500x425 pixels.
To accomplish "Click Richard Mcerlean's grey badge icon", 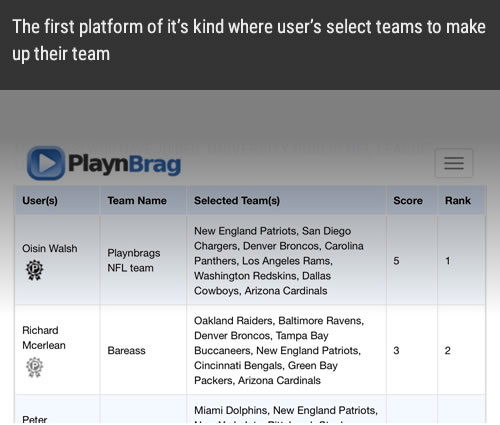I will (x=34, y=367).
